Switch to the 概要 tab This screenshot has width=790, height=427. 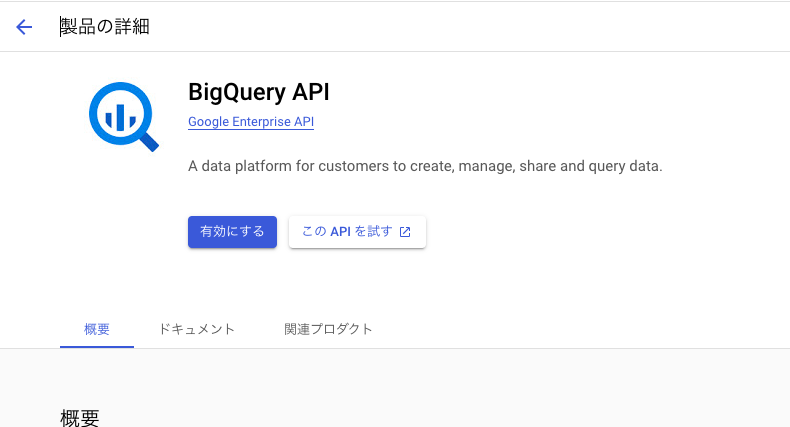coord(97,329)
